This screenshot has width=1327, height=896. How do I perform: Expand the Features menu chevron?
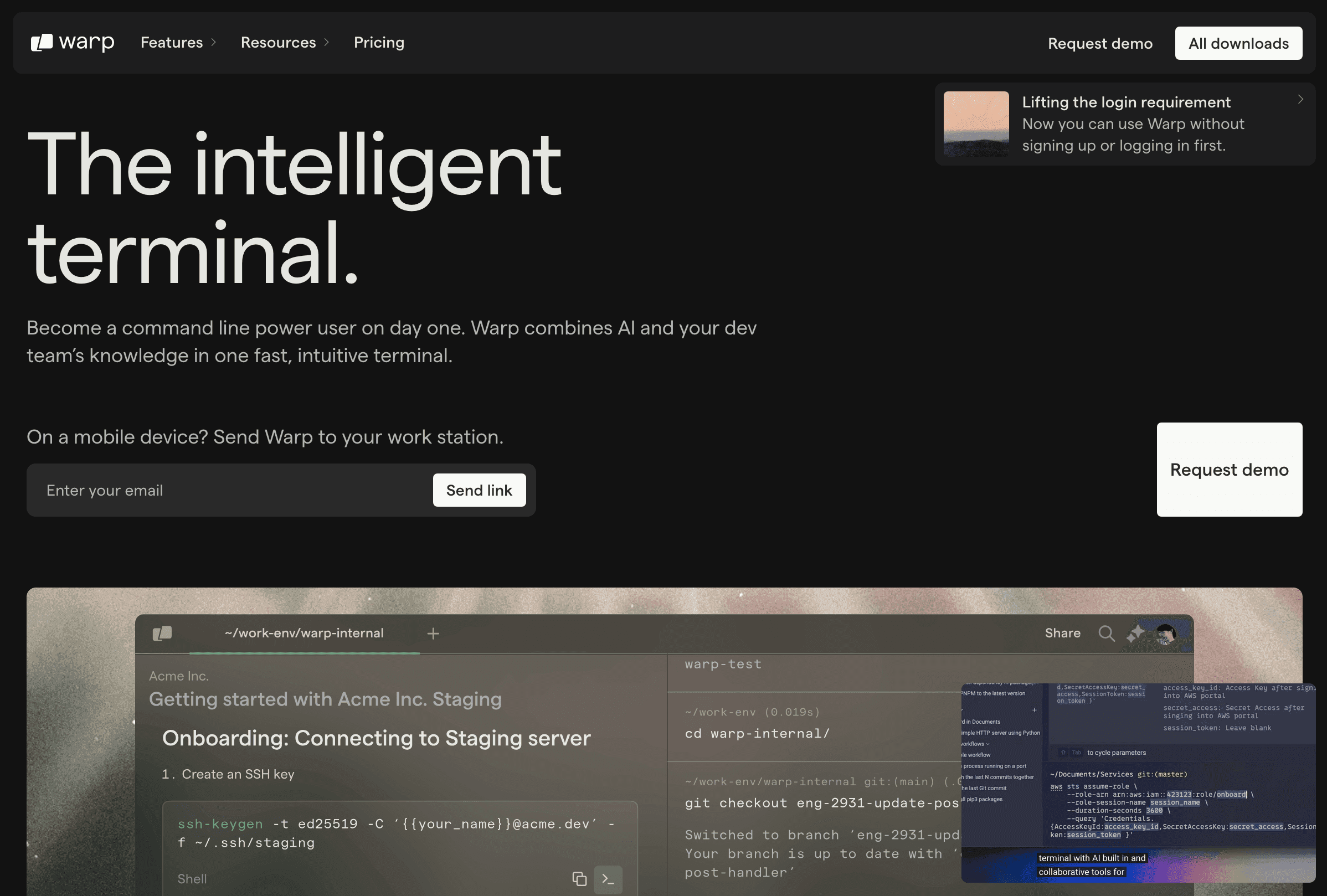(x=214, y=42)
